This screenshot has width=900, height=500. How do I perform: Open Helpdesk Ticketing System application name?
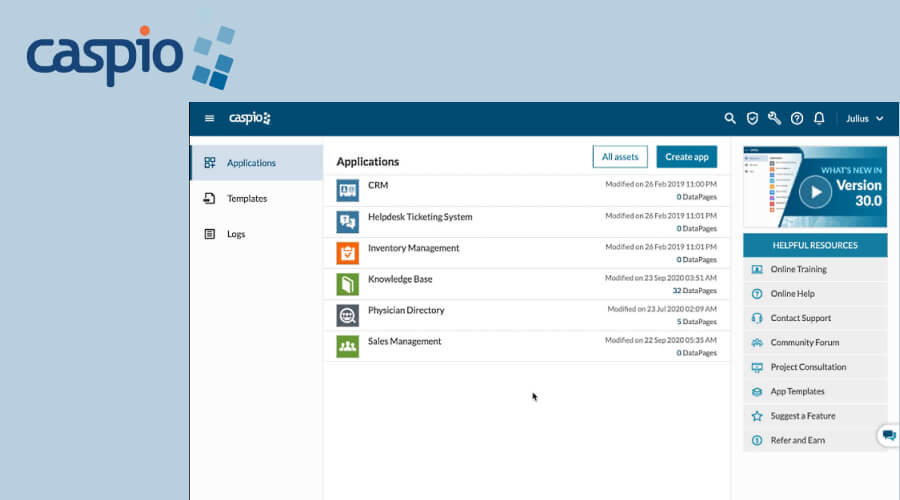[x=420, y=217]
